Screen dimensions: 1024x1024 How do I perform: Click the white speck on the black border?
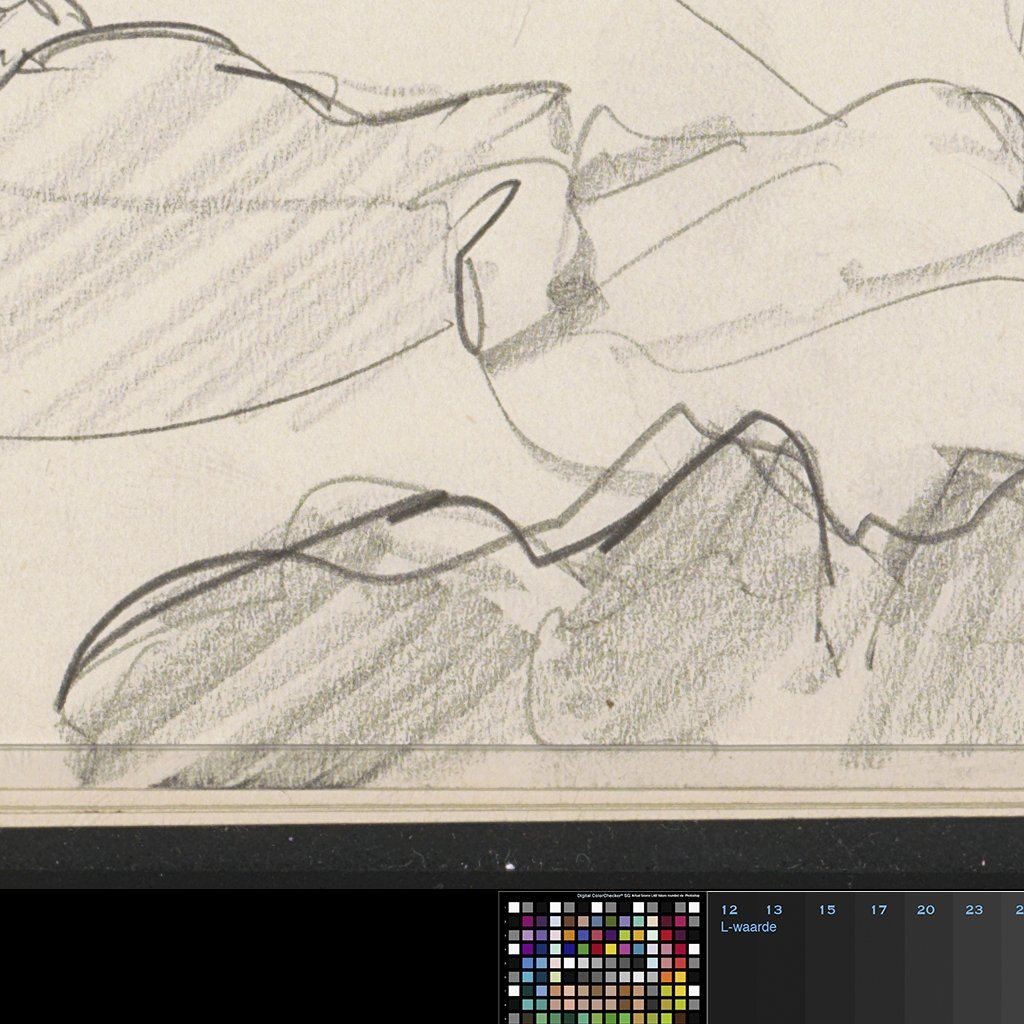pyautogui.click(x=508, y=865)
